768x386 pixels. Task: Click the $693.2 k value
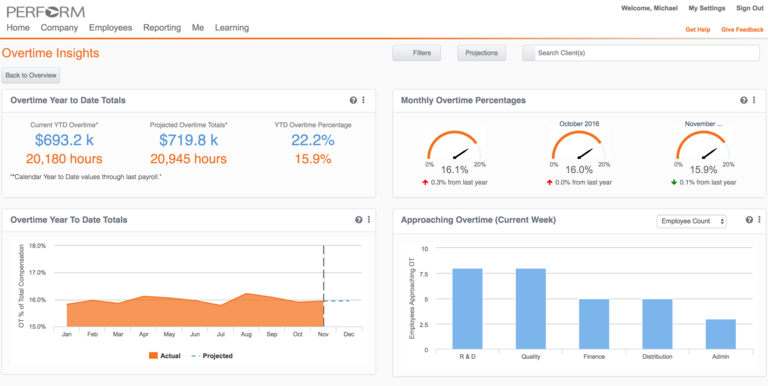click(64, 140)
